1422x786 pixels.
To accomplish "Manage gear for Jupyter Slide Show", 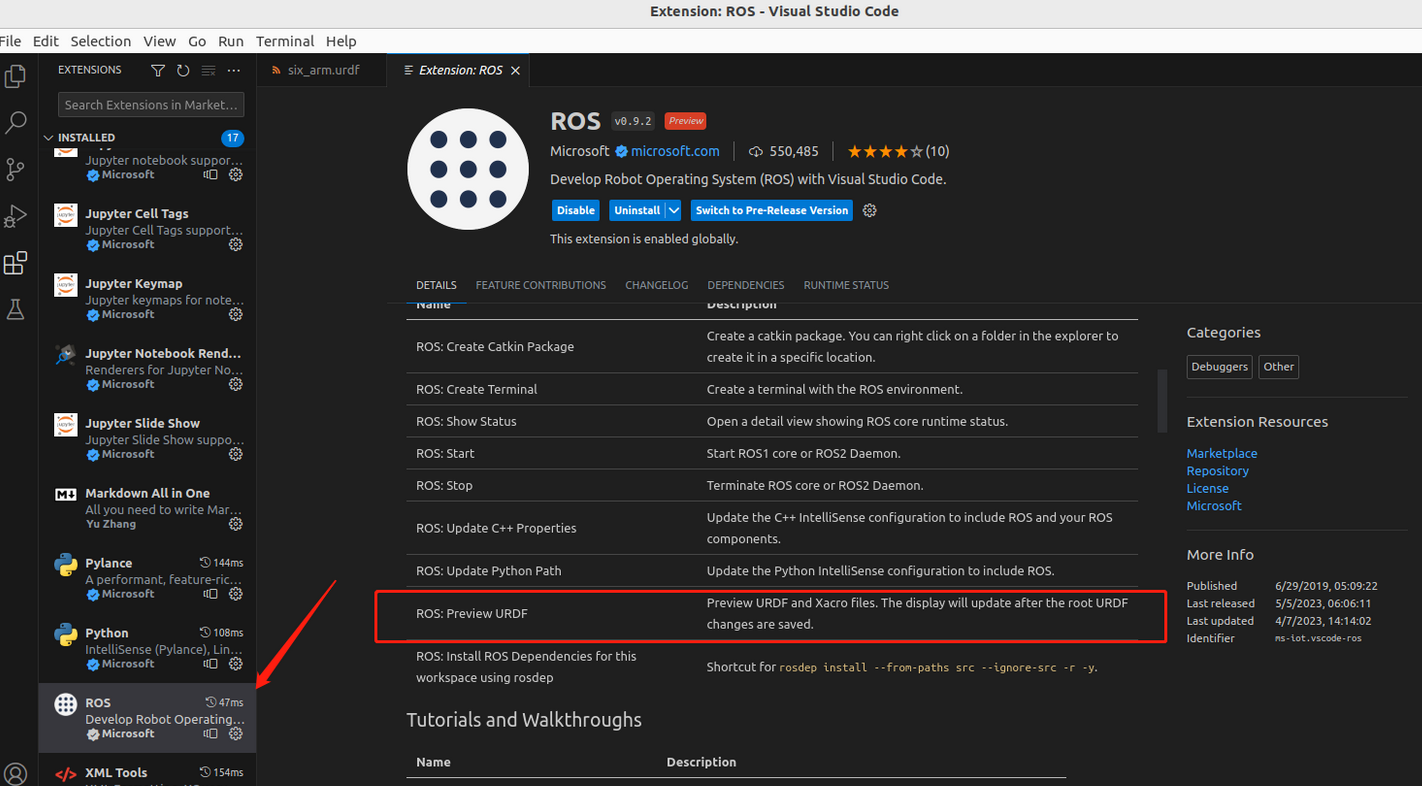I will pyautogui.click(x=236, y=454).
